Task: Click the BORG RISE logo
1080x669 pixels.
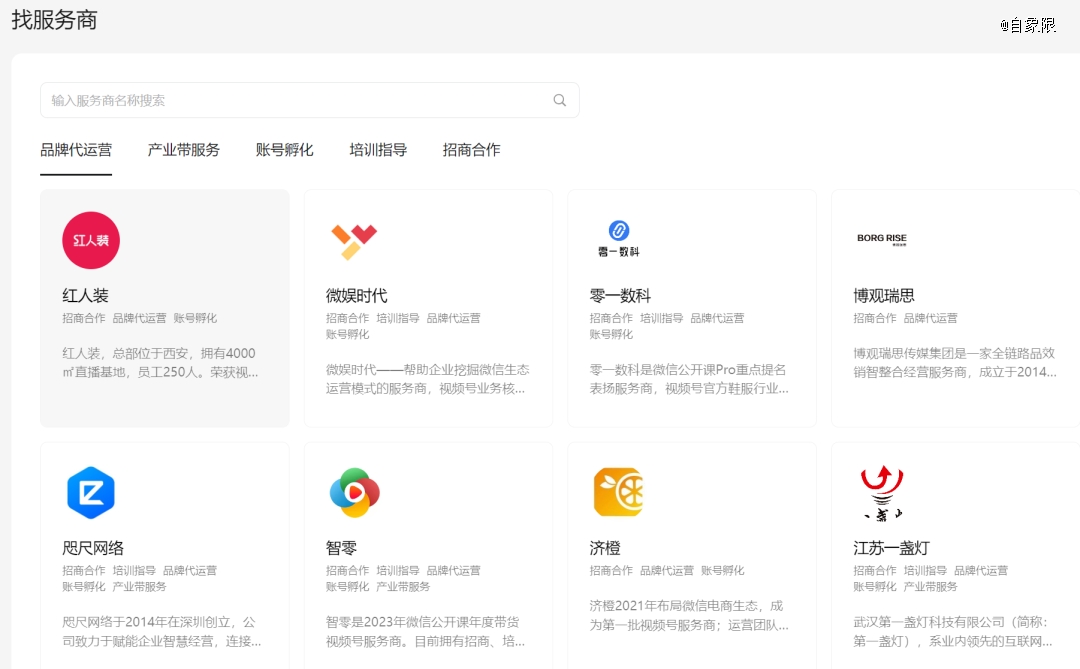Action: tap(882, 239)
